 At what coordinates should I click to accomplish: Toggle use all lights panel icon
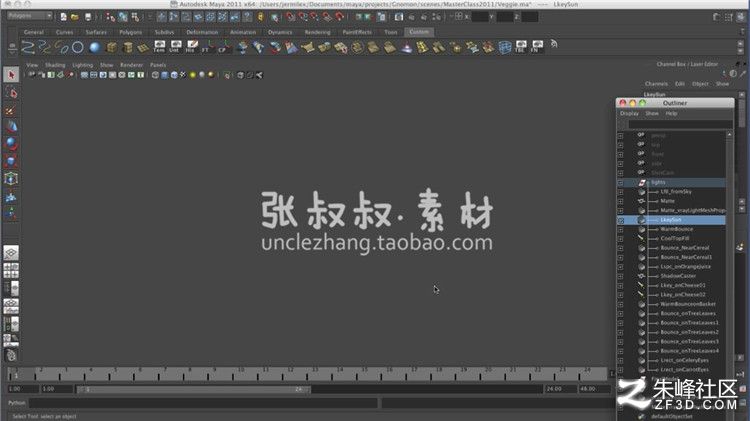(193, 75)
